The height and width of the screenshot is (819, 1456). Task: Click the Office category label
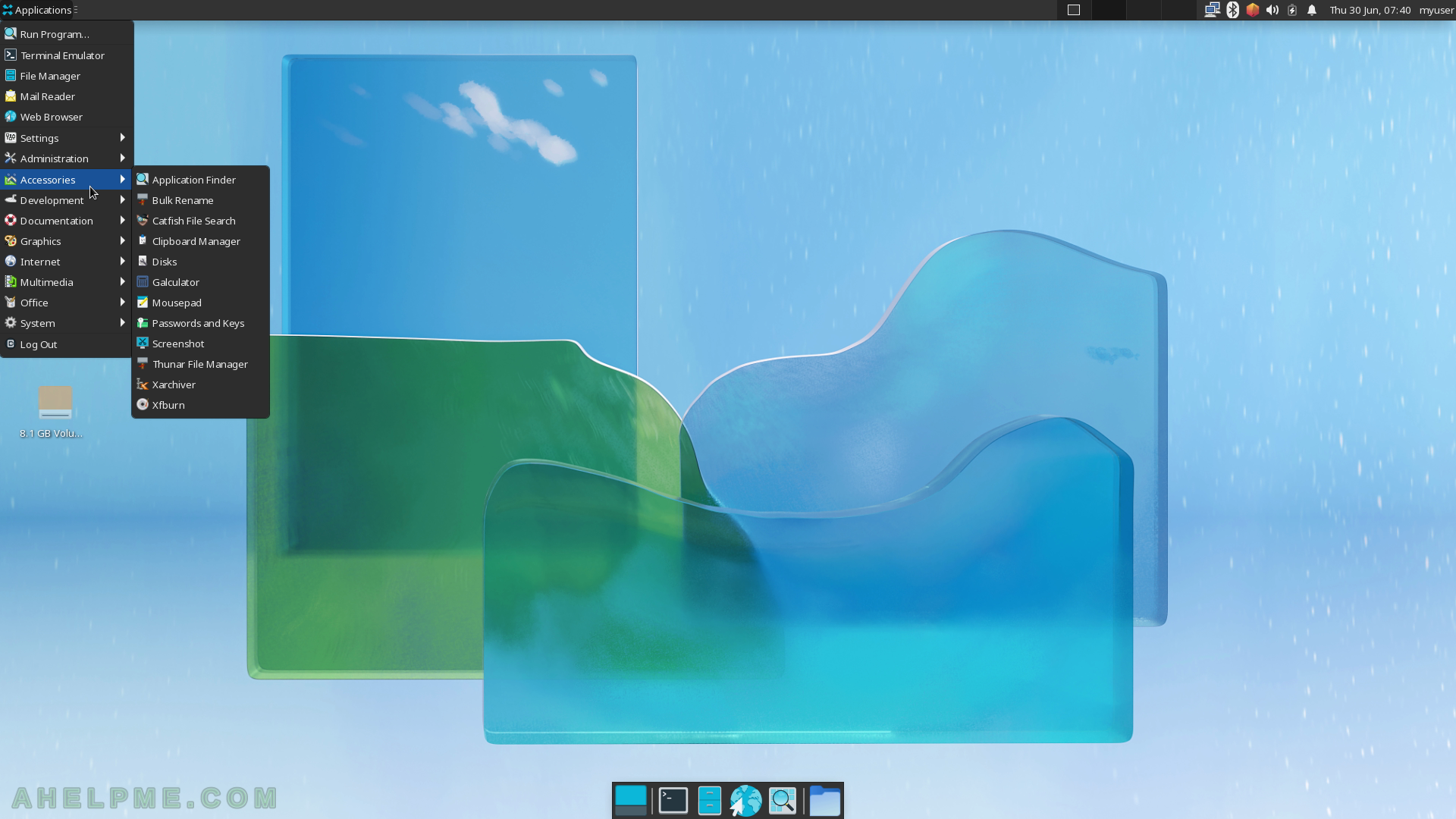(34, 303)
